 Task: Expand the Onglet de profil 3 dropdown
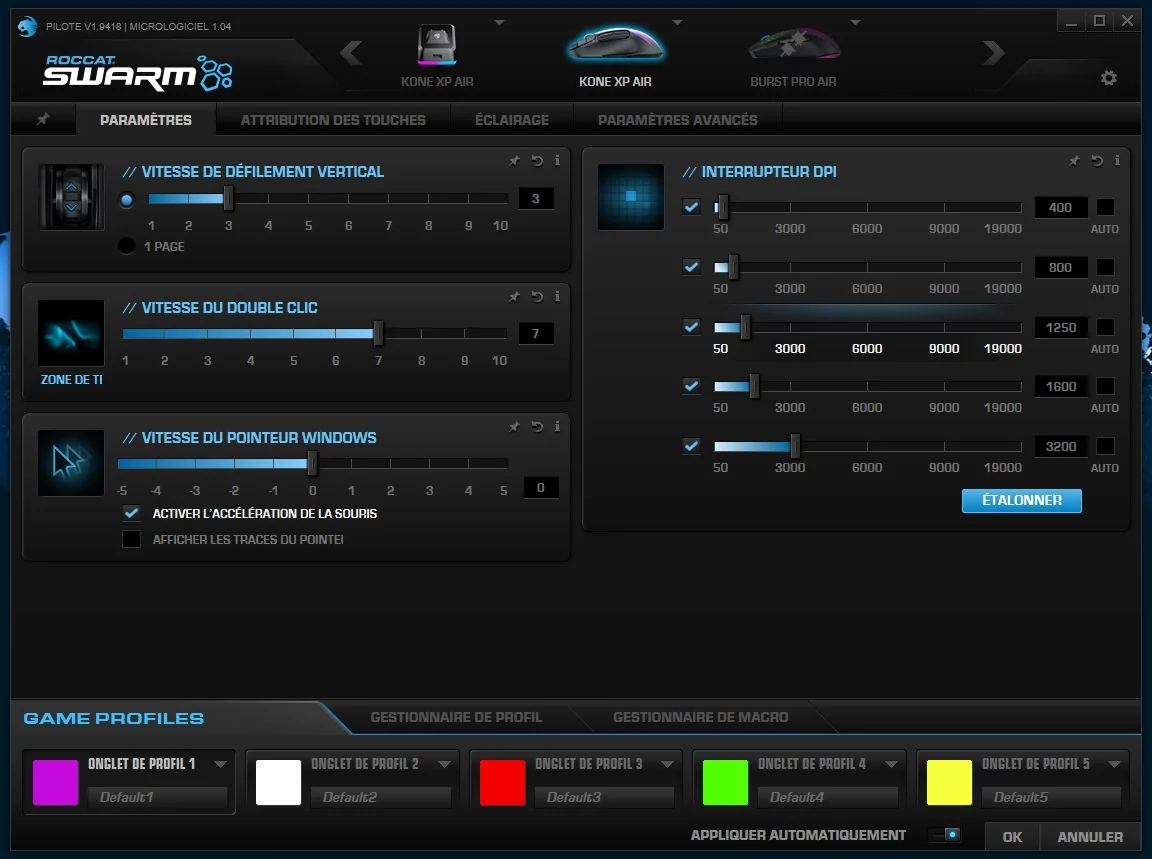coord(667,764)
